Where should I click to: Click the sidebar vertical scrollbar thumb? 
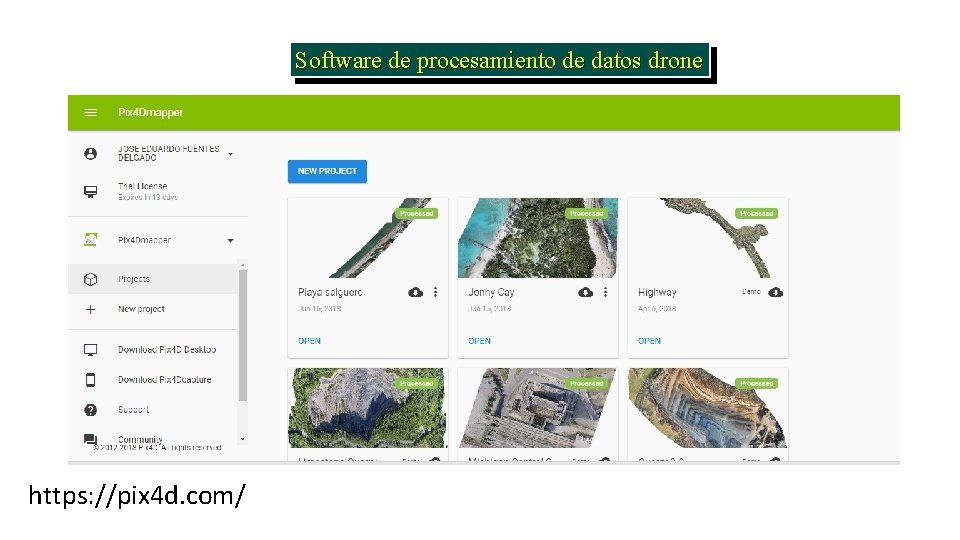243,335
